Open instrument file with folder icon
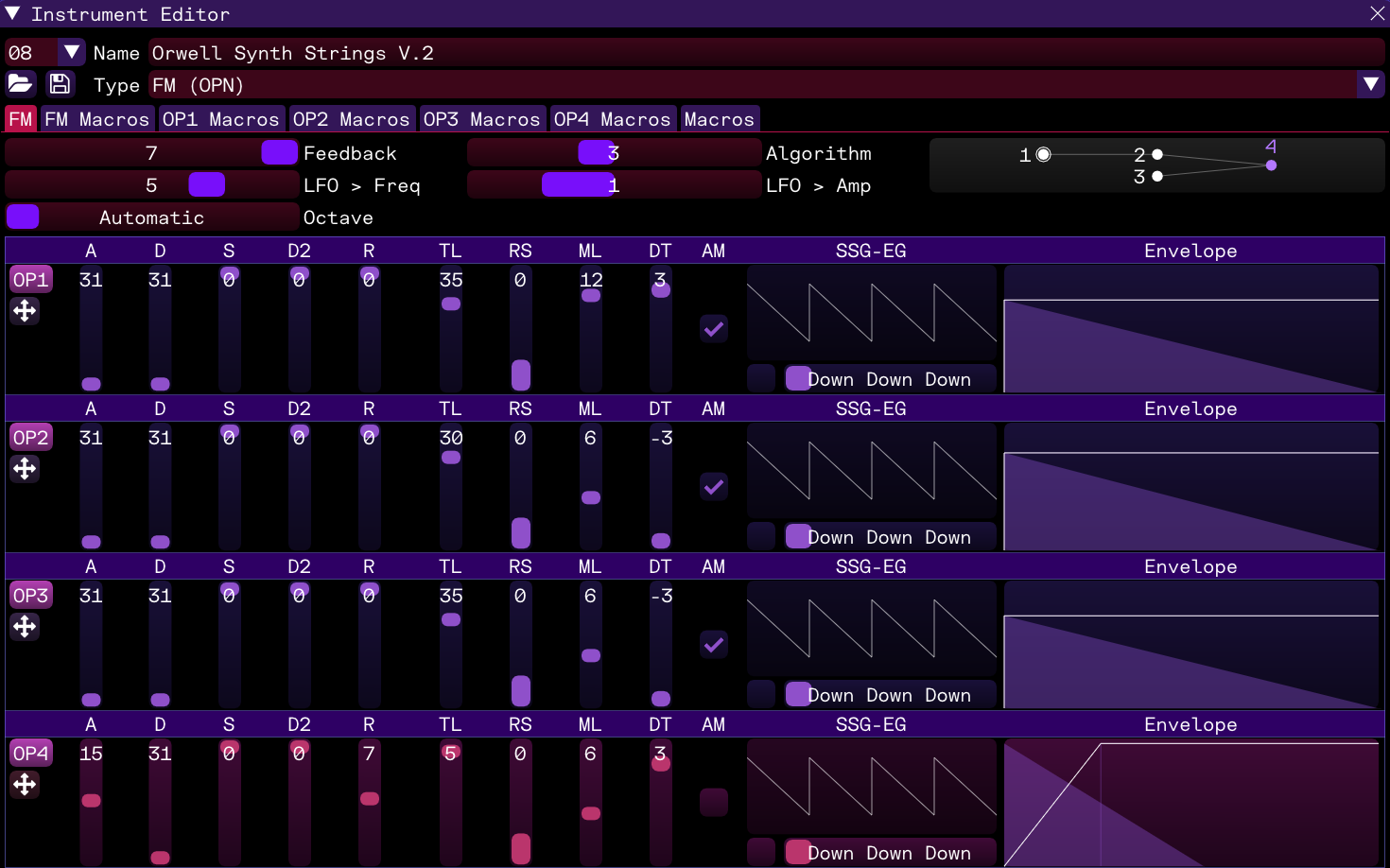The width and height of the screenshot is (1390, 868). tap(20, 84)
